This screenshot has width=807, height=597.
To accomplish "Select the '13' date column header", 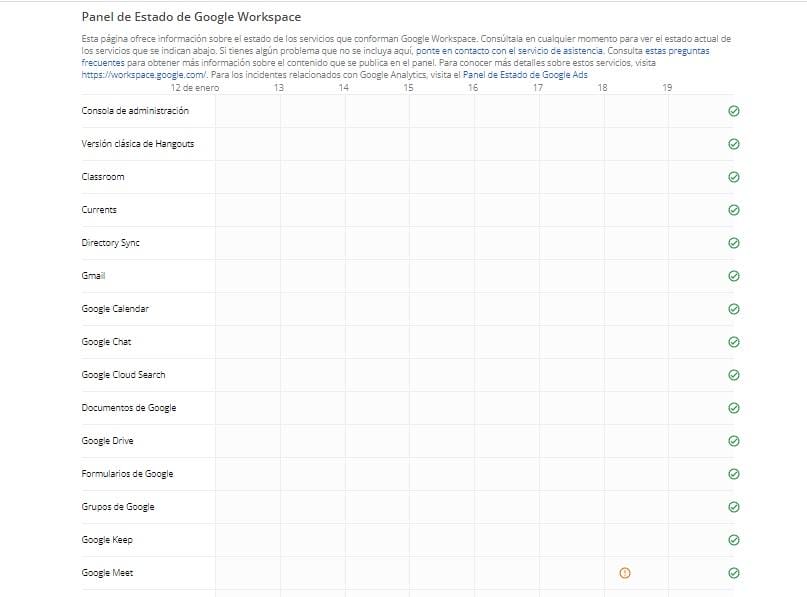I will coord(278,88).
